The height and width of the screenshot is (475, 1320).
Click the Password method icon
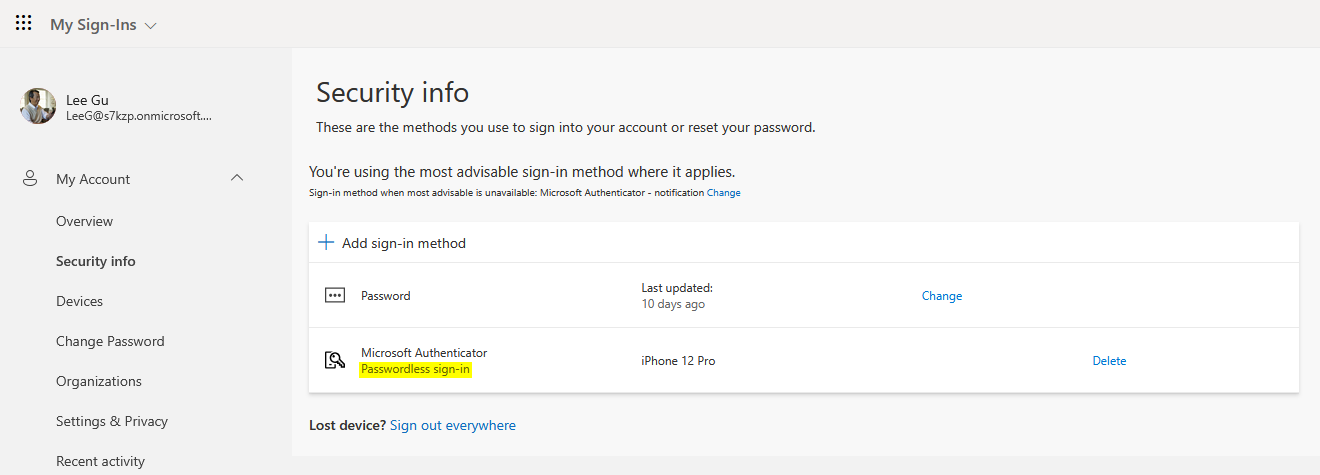pos(335,296)
